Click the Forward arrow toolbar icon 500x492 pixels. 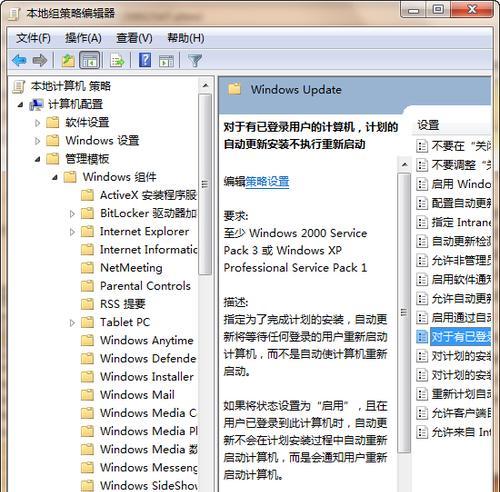click(40, 61)
